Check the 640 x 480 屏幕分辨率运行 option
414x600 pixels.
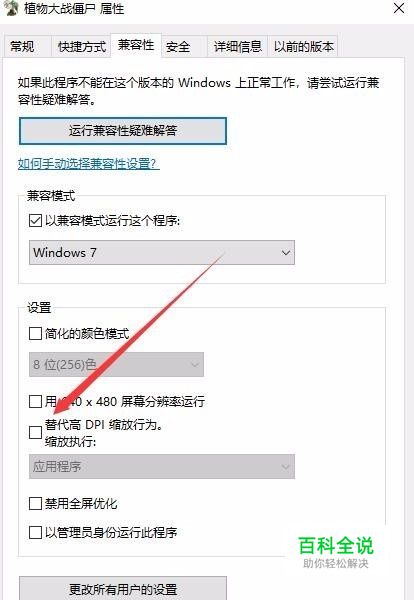tap(36, 401)
